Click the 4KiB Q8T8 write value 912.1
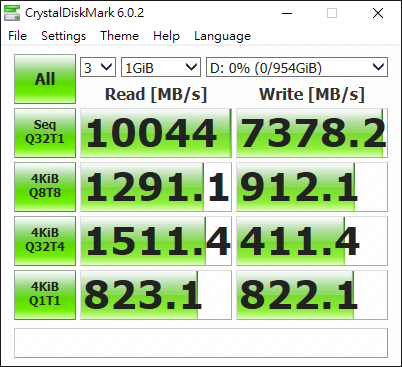402x367 pixels. (x=312, y=187)
